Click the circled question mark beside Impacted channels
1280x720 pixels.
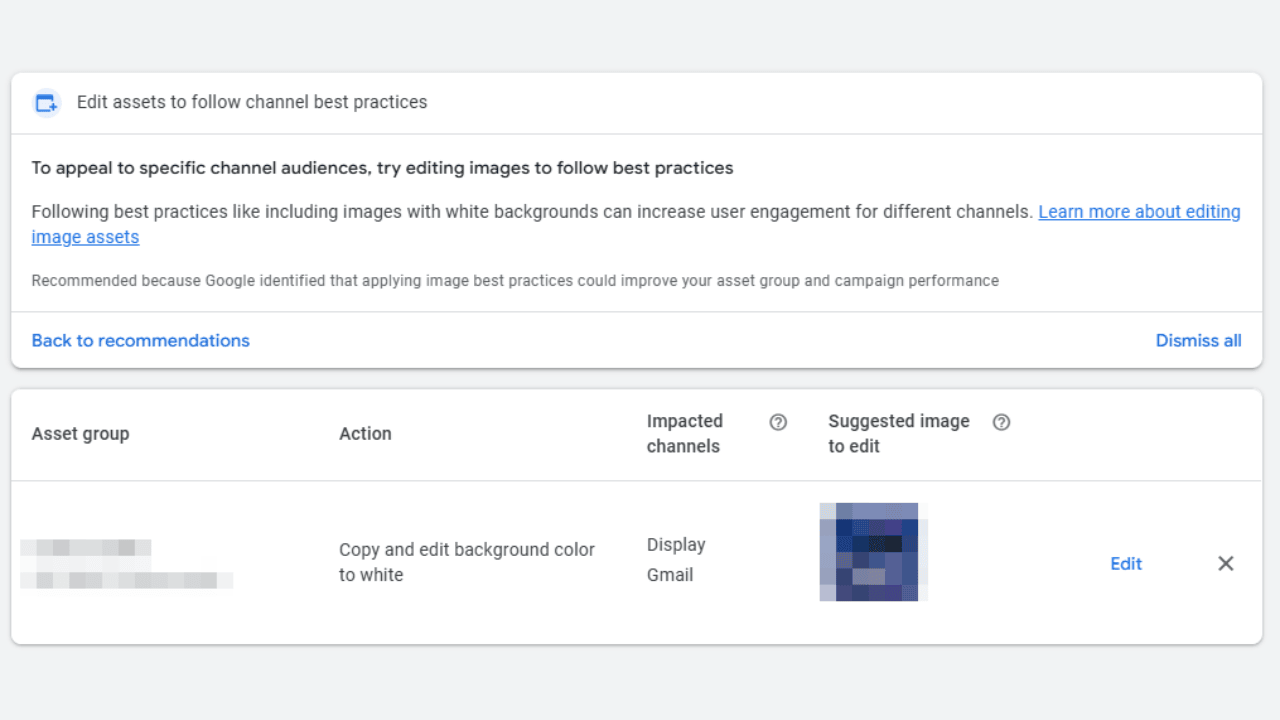(779, 422)
